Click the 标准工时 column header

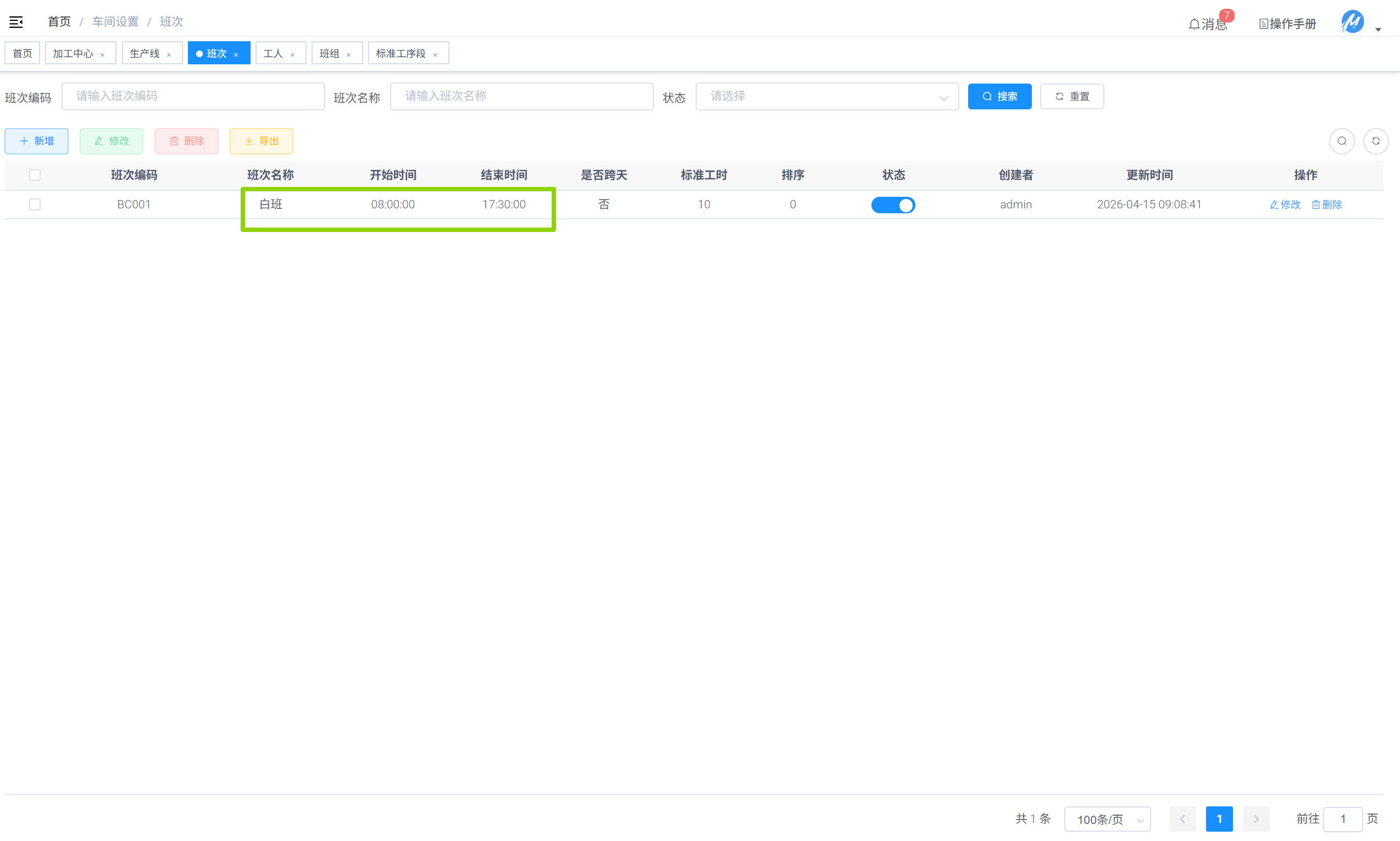click(704, 175)
